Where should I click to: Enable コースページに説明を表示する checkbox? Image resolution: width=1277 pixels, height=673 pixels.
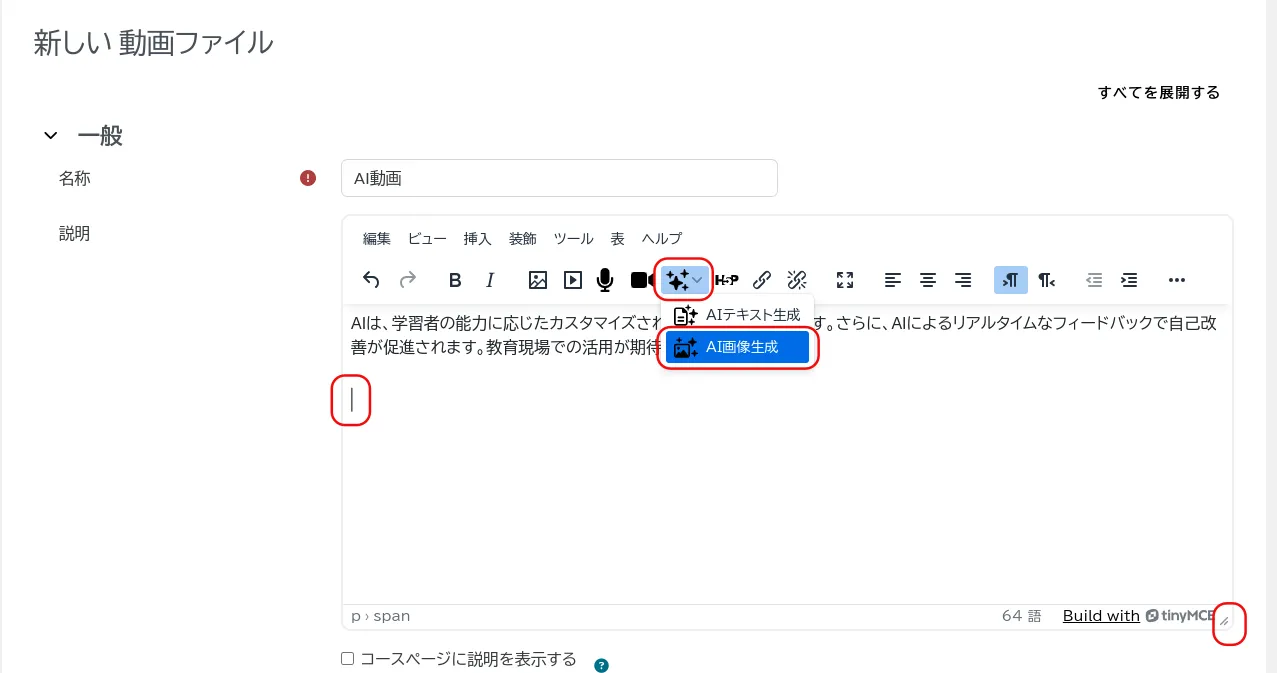pyautogui.click(x=348, y=659)
